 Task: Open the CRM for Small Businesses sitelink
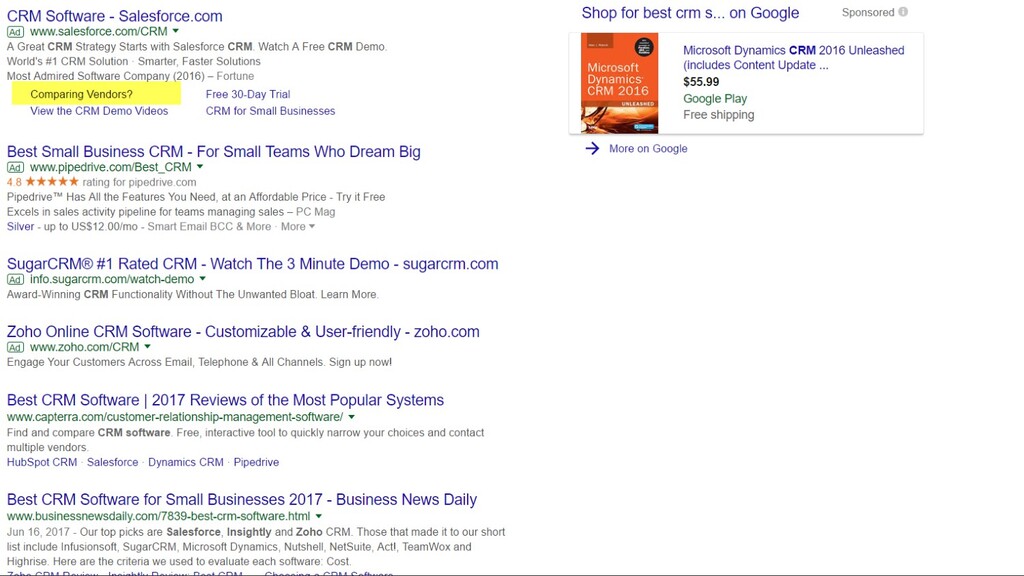point(270,111)
